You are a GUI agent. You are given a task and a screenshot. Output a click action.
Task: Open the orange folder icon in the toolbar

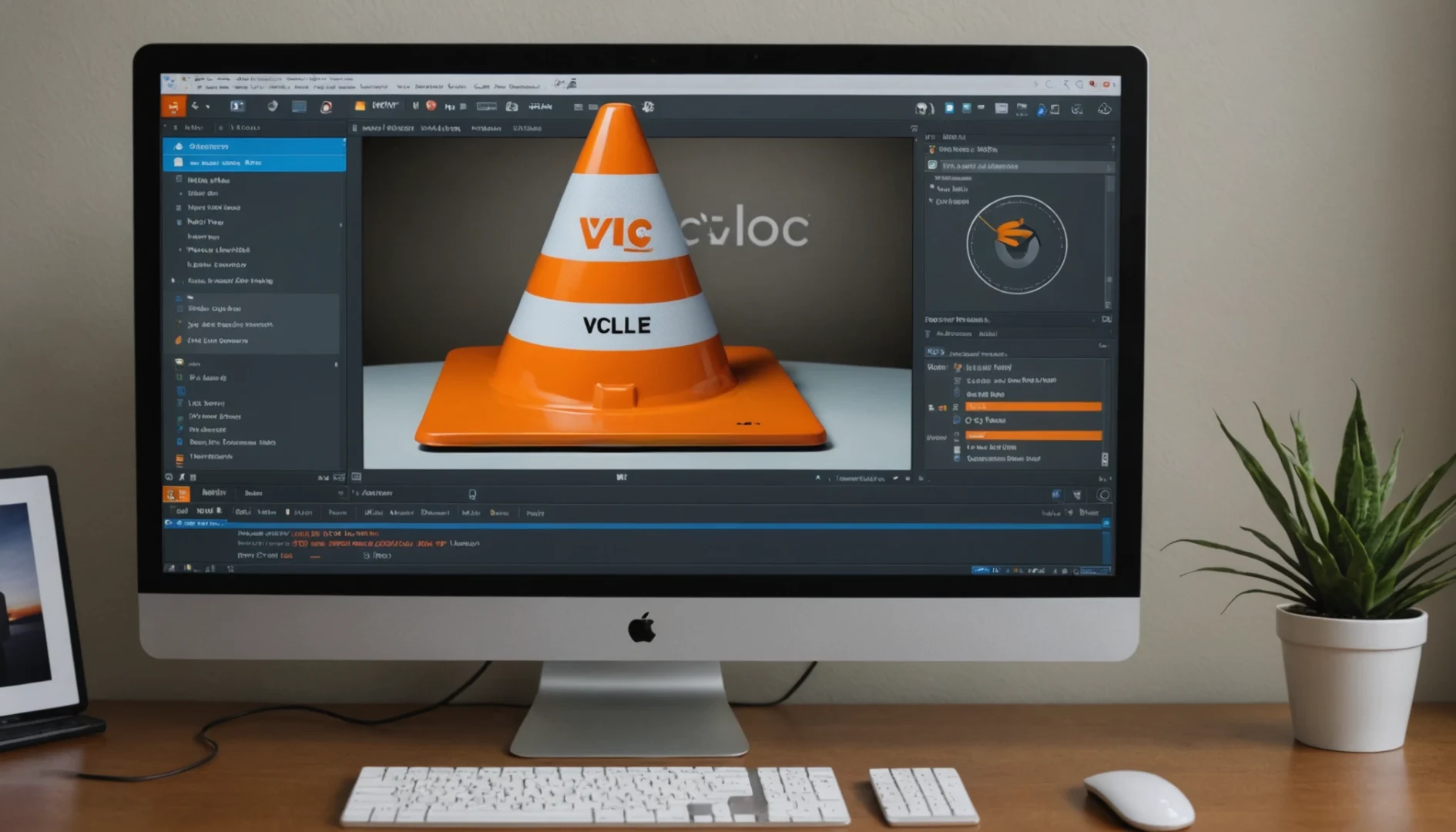(360, 106)
